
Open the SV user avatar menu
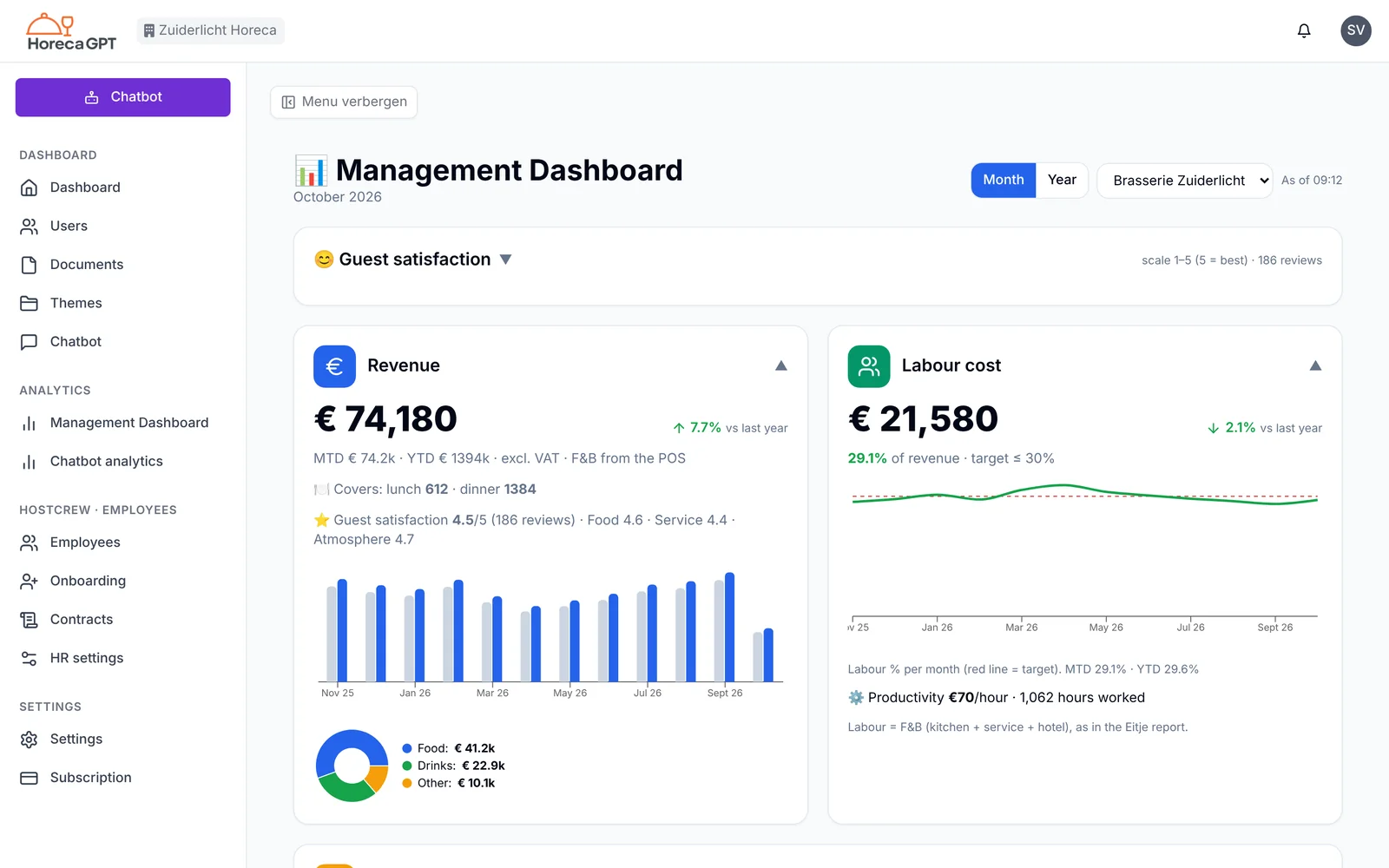[x=1355, y=30]
